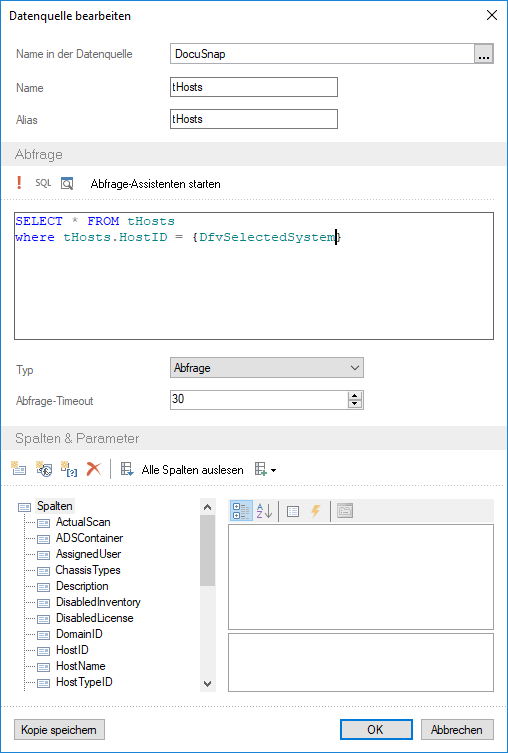Add new parameter icon with question mark

pyautogui.click(x=69, y=469)
